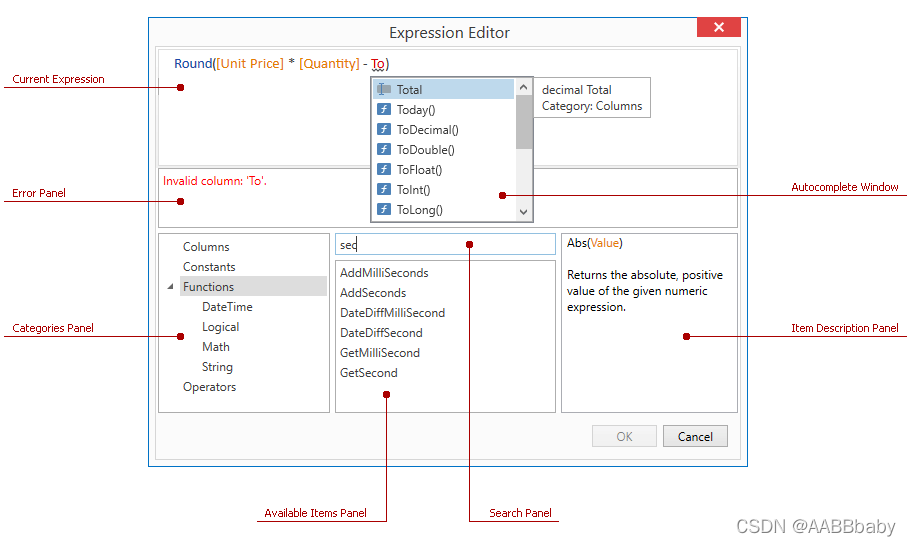Select AddMilliSeconds in available items
The width and height of the screenshot is (911, 546).
coord(384,273)
